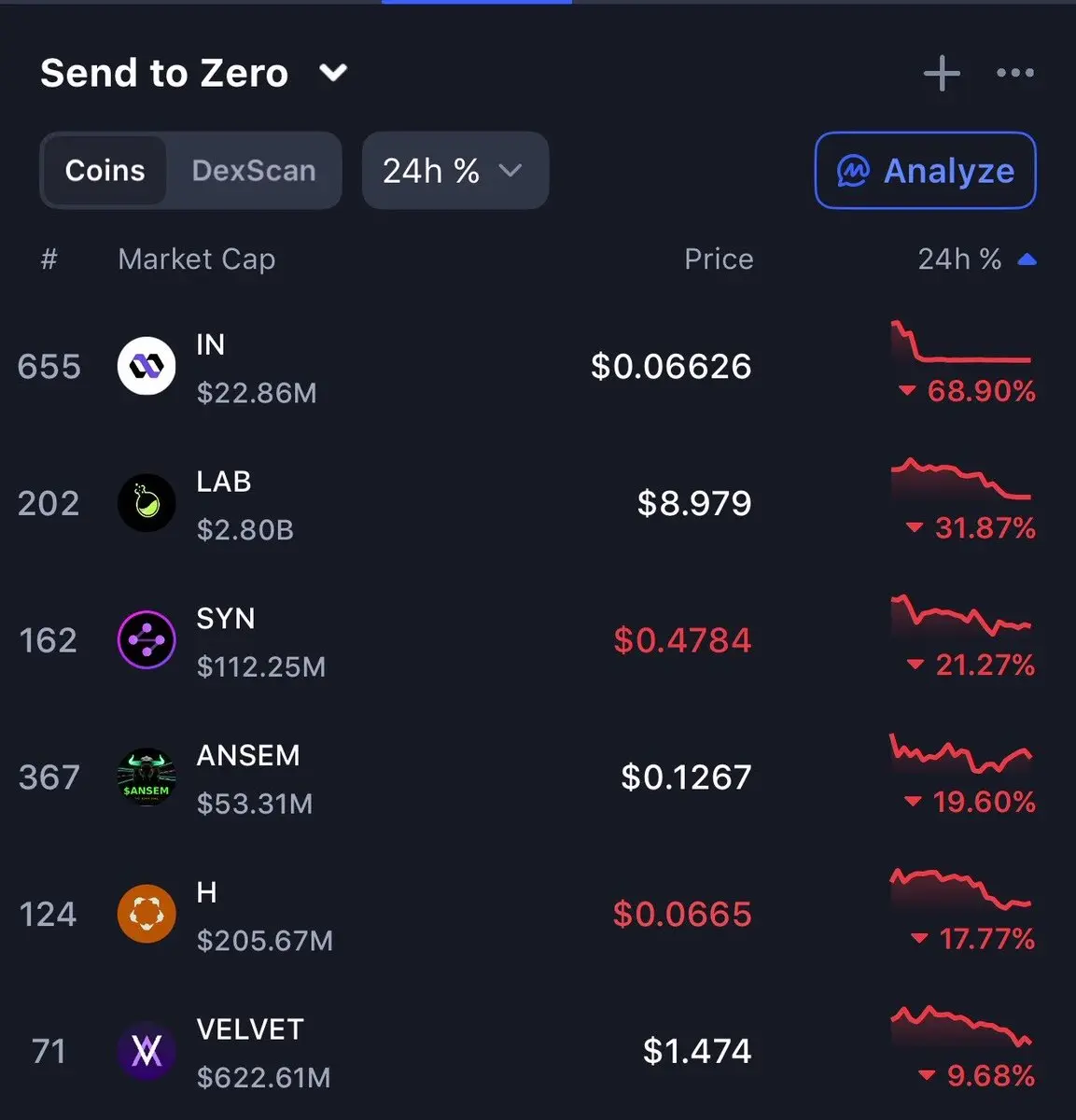Sort by the Price column header

coord(719,259)
